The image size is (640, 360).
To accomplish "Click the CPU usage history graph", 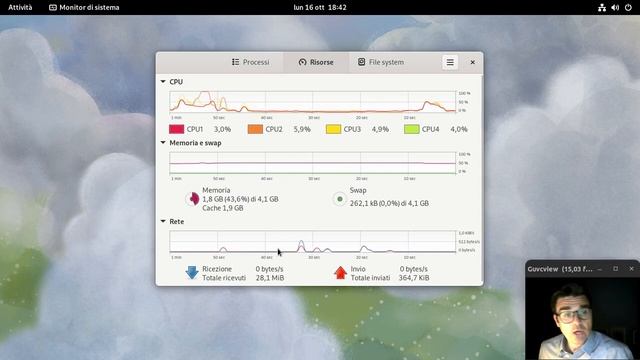I will (x=313, y=102).
